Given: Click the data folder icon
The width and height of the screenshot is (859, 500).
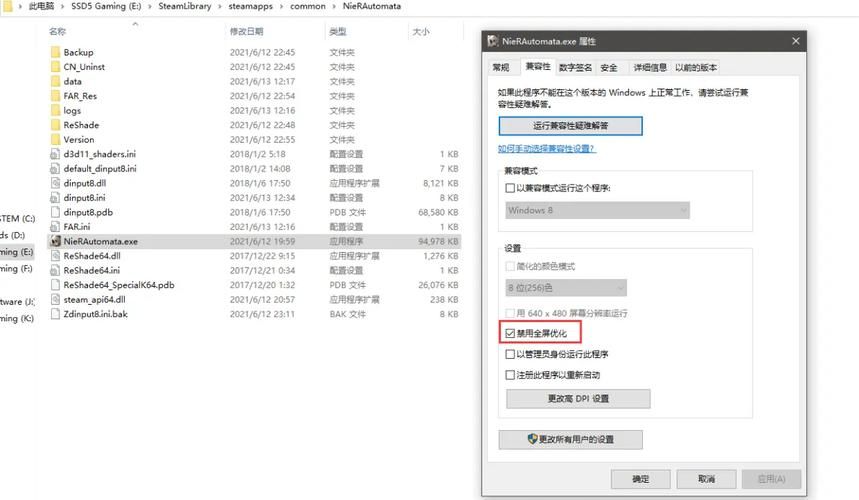Looking at the screenshot, I should coord(55,81).
